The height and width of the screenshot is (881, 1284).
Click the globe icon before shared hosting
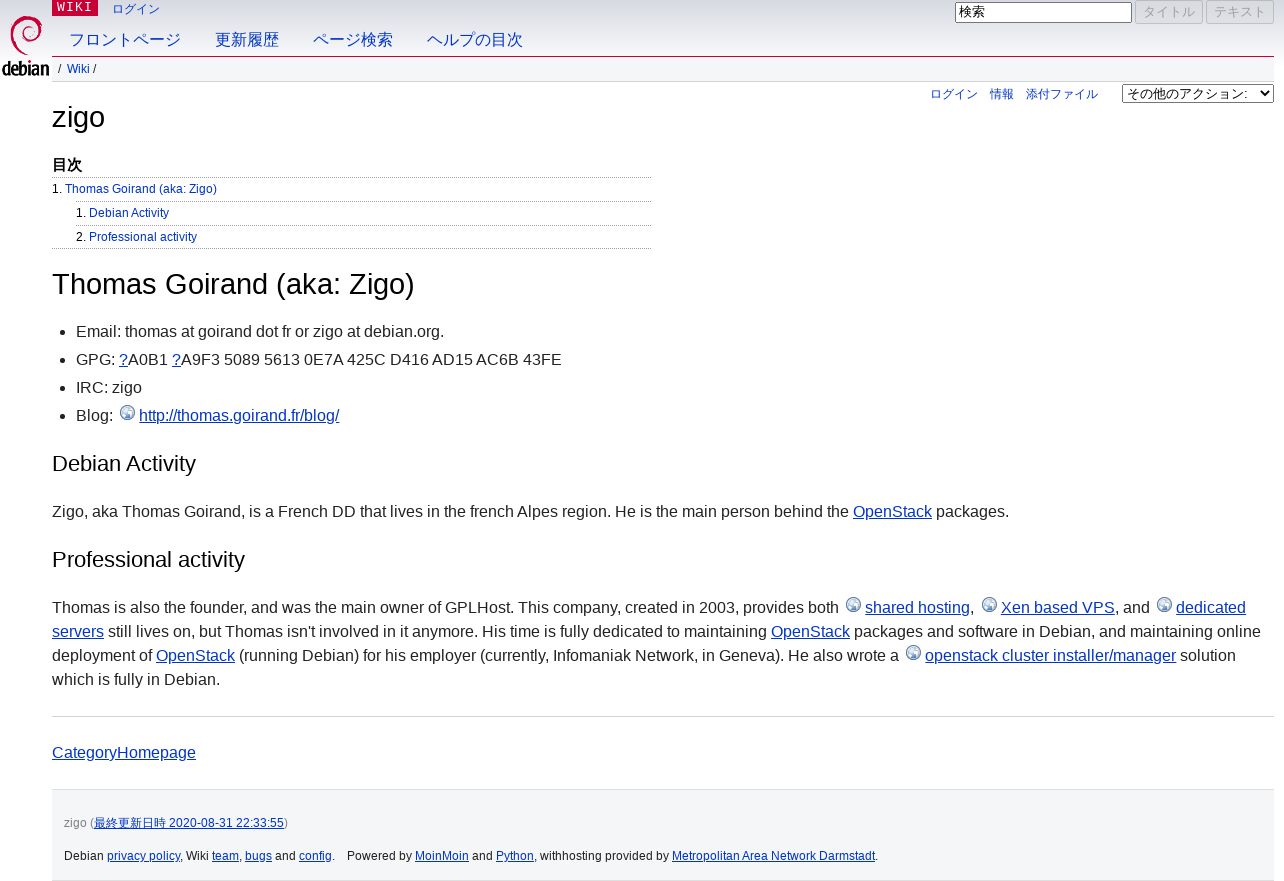[853, 605]
